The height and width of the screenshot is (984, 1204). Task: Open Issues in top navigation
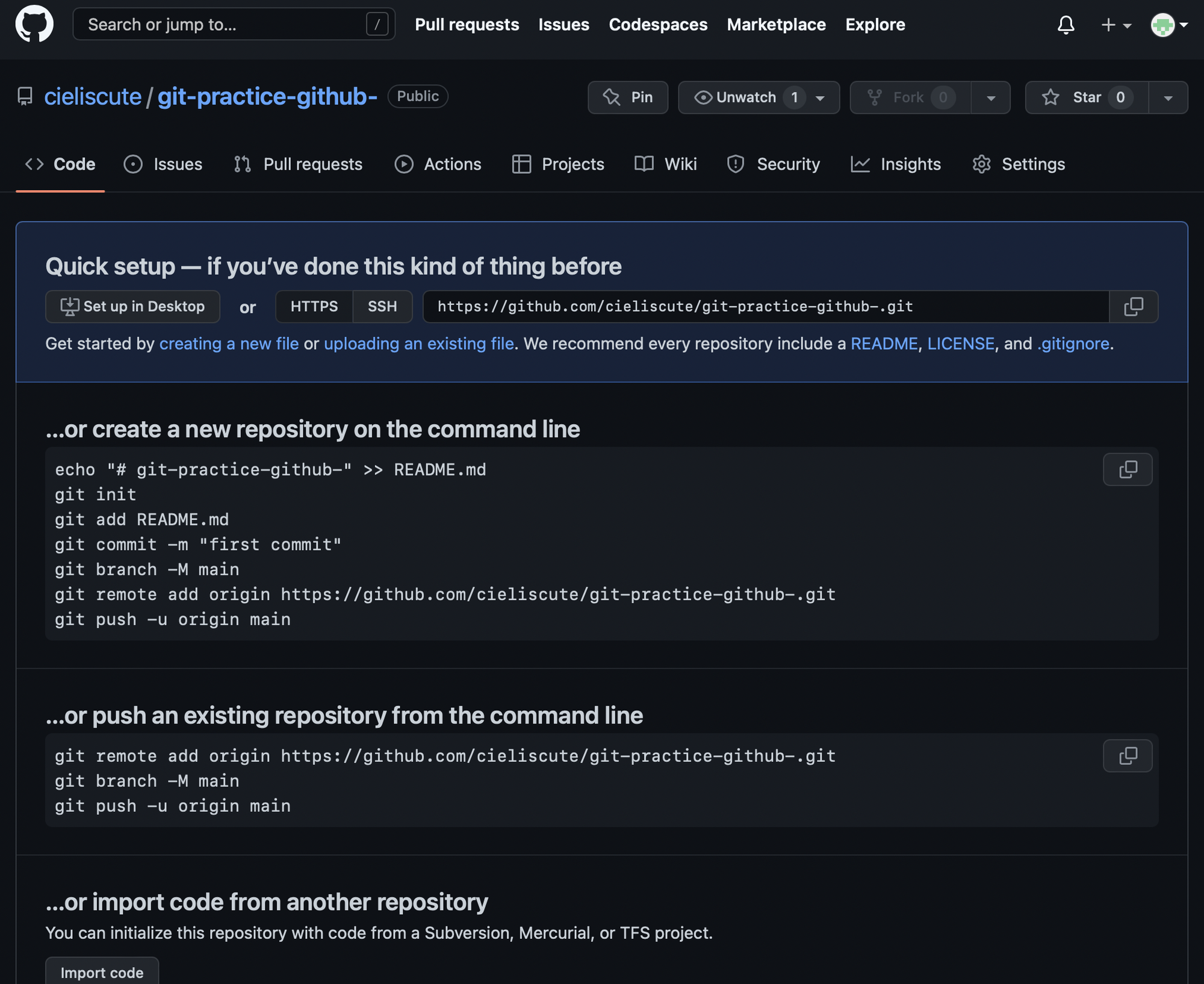563,25
